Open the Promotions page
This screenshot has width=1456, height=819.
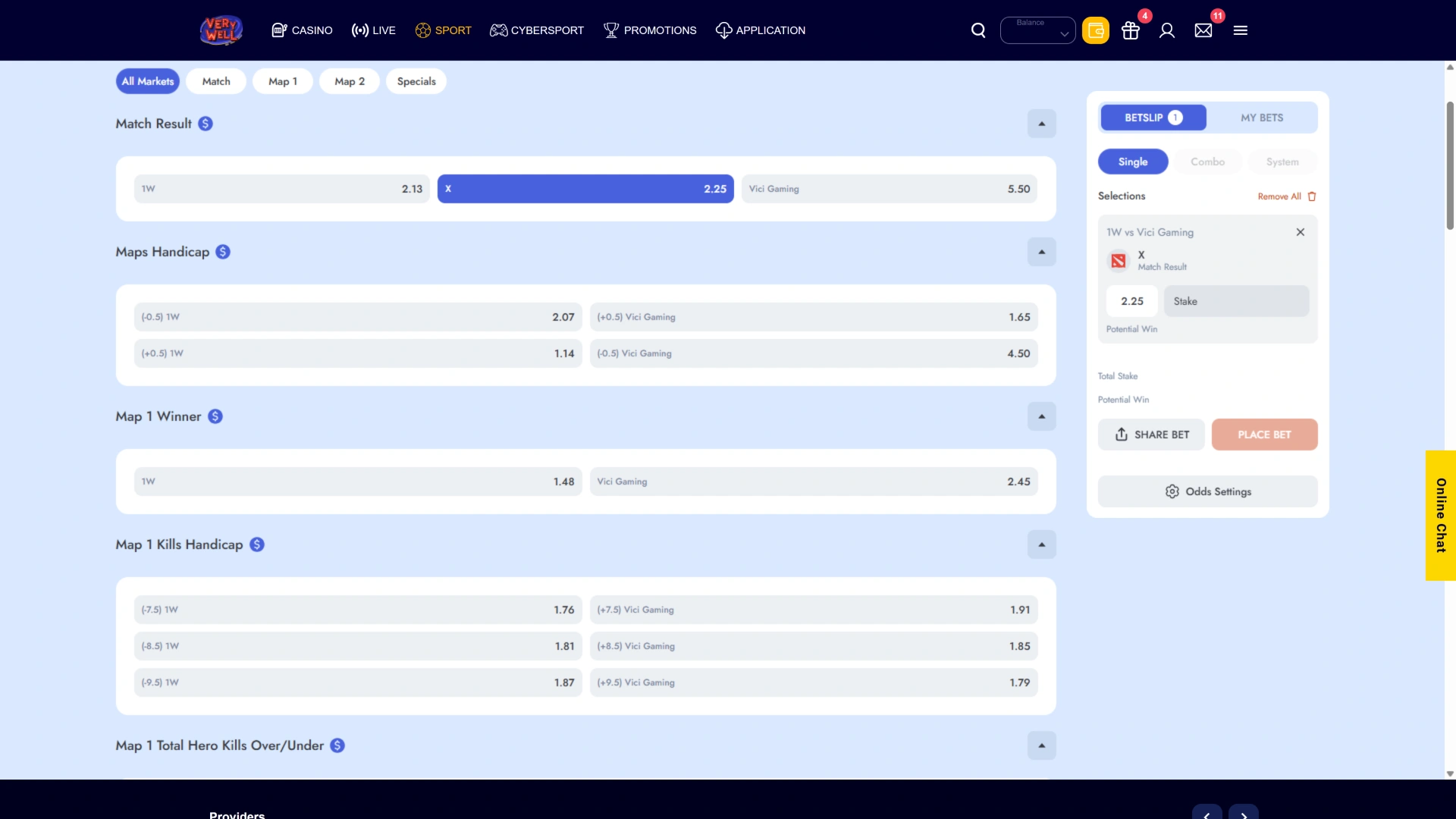coord(650,30)
